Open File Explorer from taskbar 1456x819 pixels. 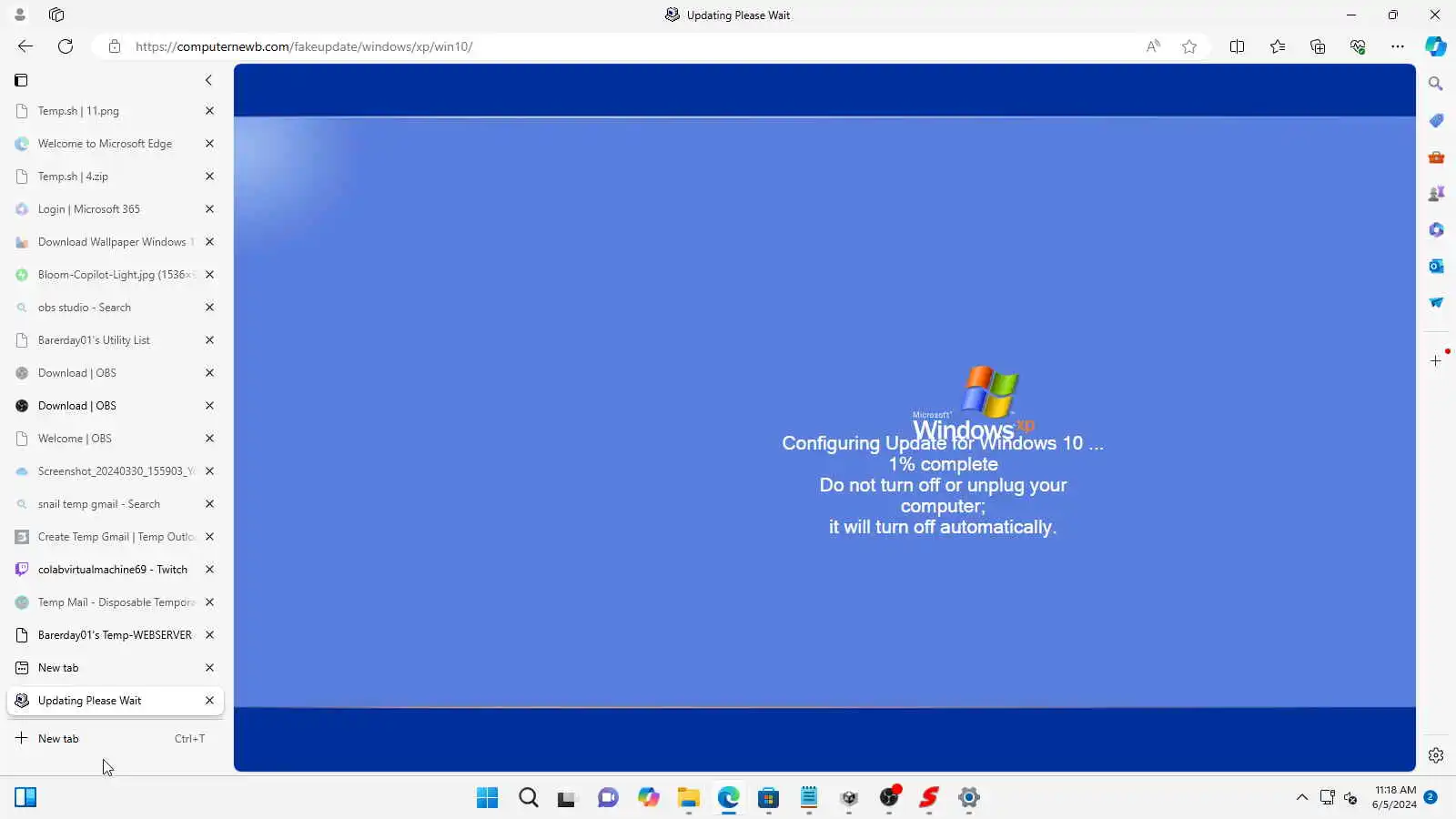(x=688, y=798)
